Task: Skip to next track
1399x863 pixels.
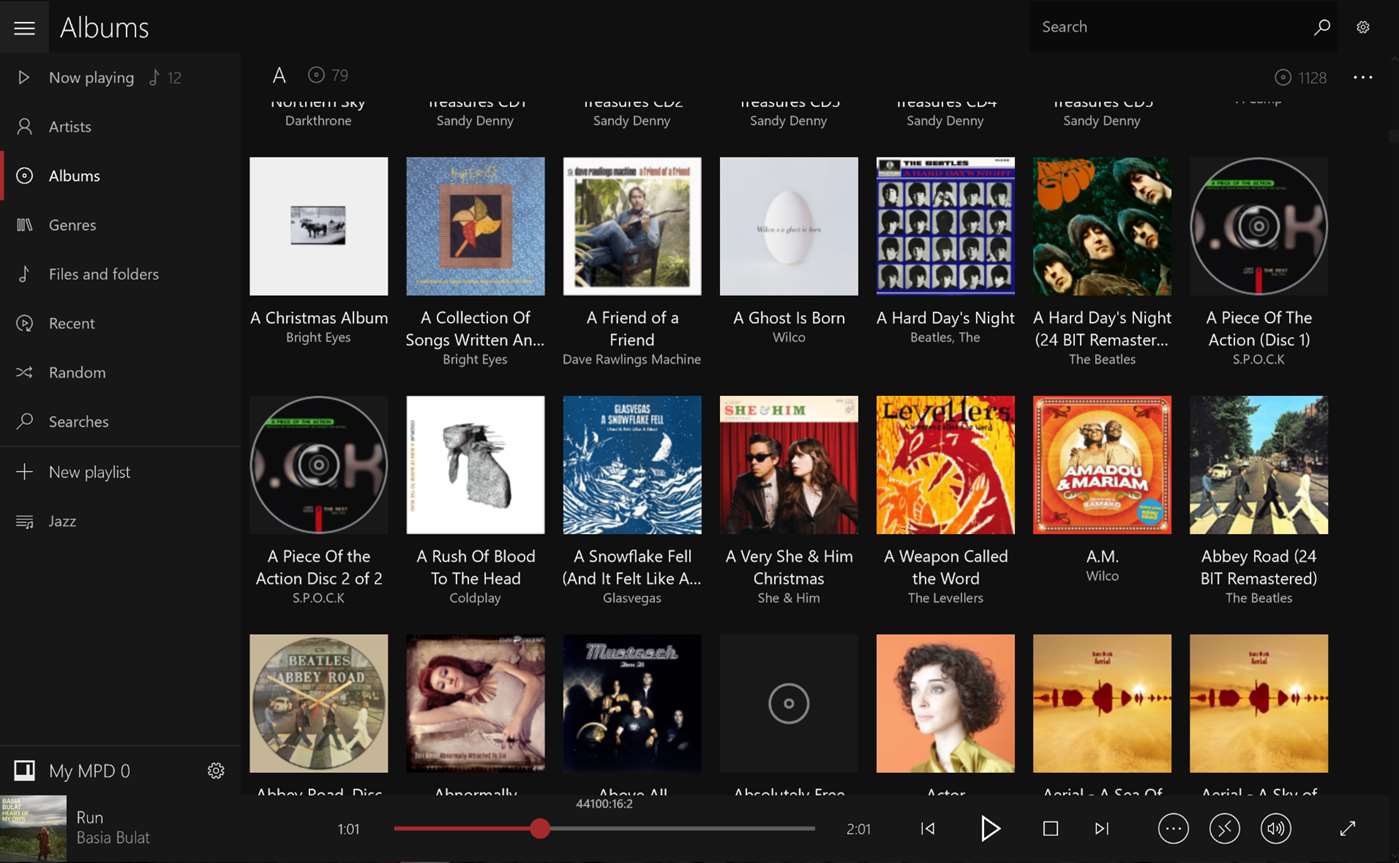Action: (1102, 828)
